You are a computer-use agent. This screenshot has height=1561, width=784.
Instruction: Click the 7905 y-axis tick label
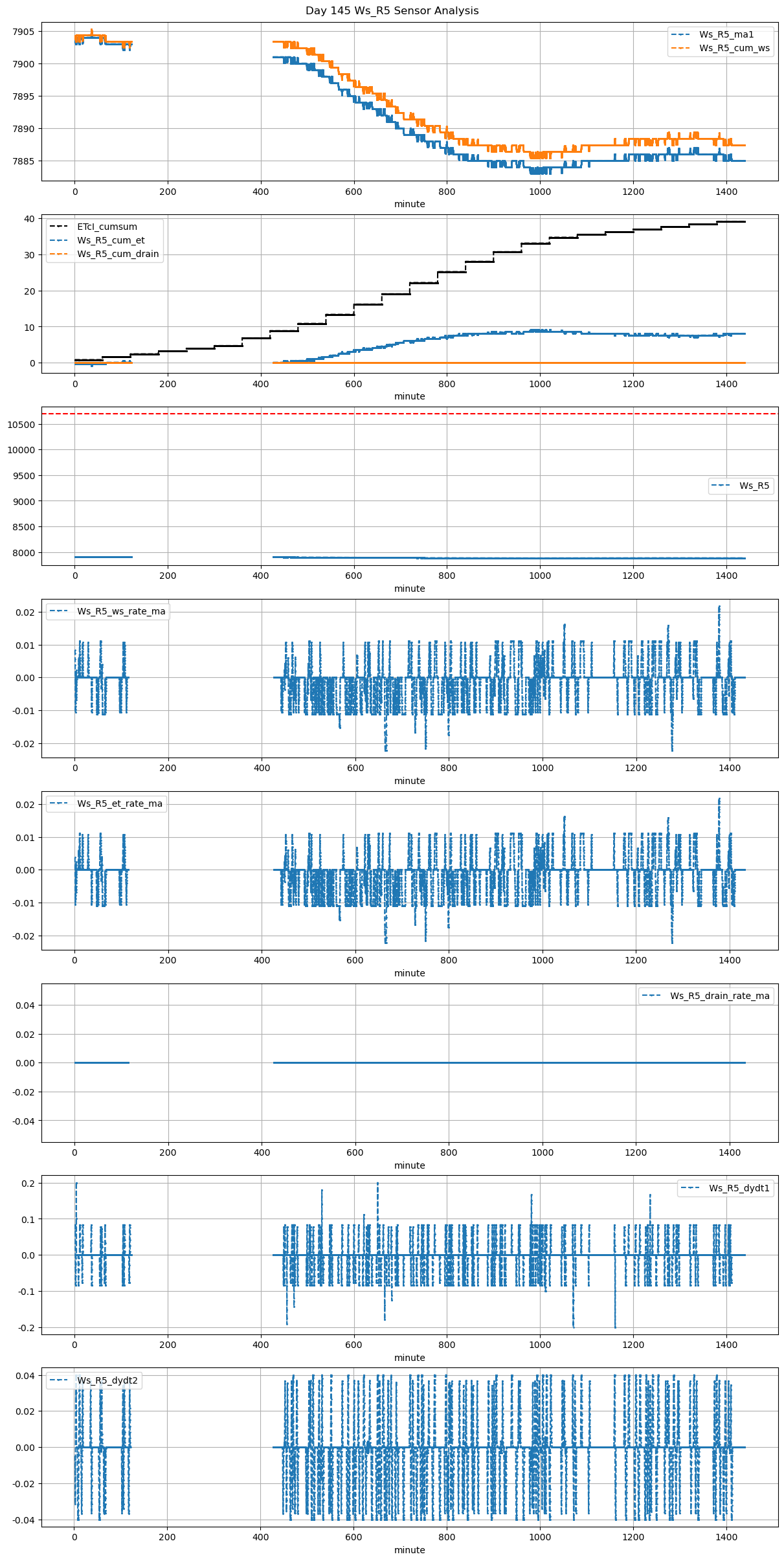pyautogui.click(x=24, y=32)
